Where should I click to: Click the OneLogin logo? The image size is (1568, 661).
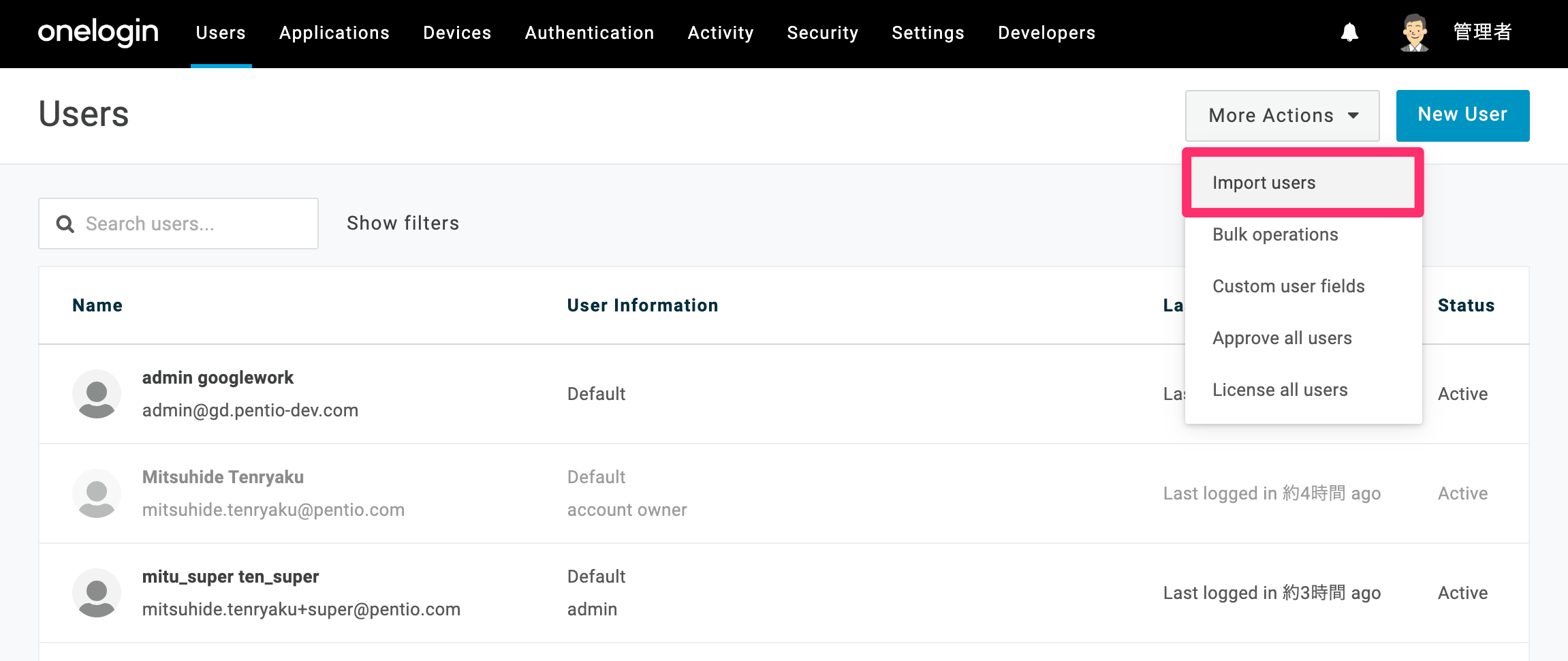click(98, 33)
